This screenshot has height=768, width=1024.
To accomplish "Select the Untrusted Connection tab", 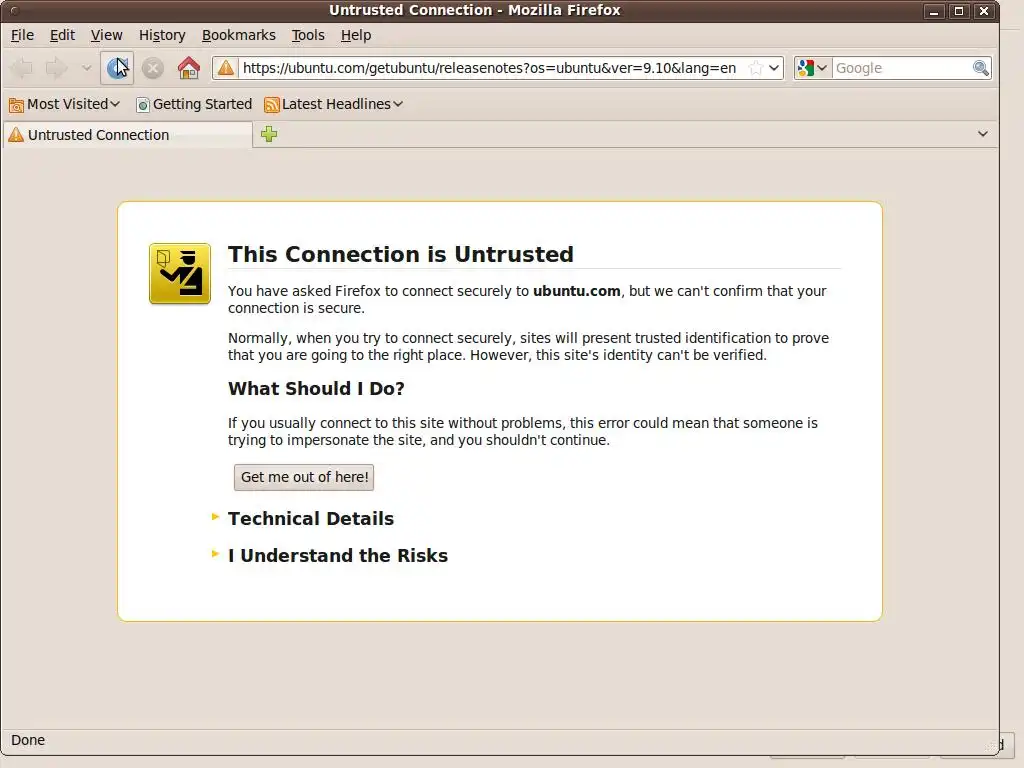I will click(x=127, y=135).
